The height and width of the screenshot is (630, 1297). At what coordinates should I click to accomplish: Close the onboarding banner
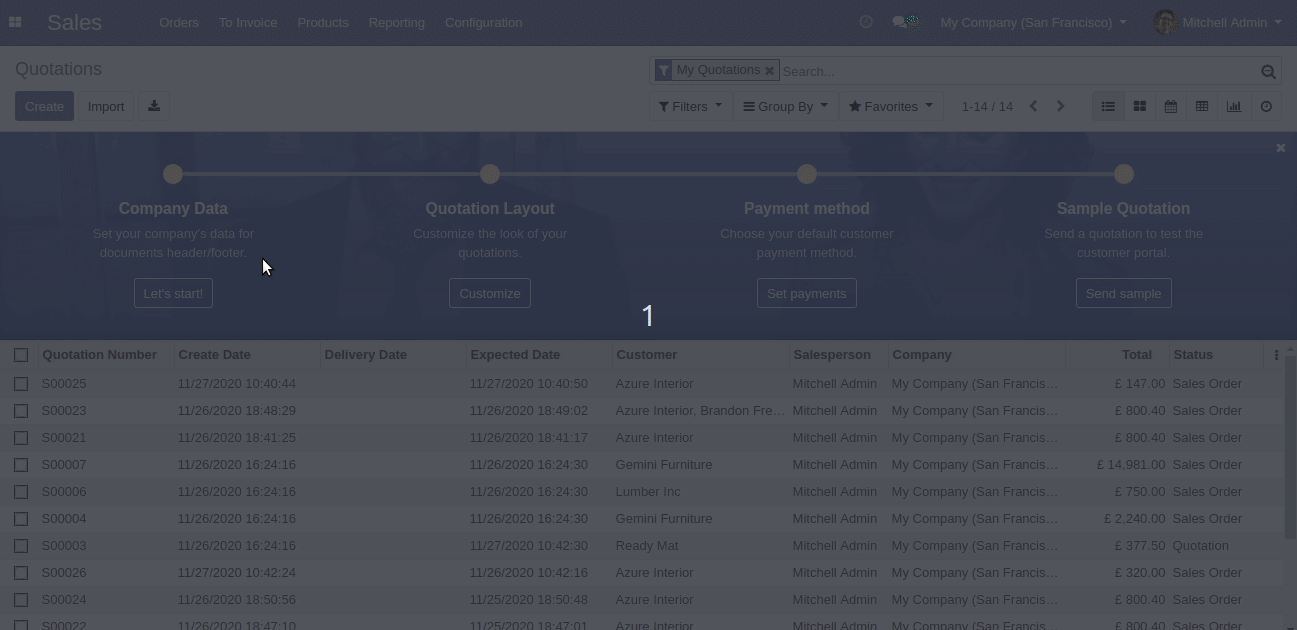click(x=1280, y=148)
